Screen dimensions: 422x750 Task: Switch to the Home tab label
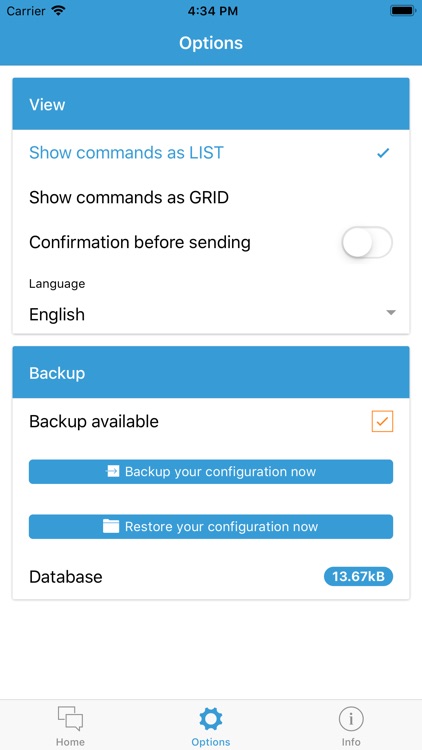click(x=70, y=742)
